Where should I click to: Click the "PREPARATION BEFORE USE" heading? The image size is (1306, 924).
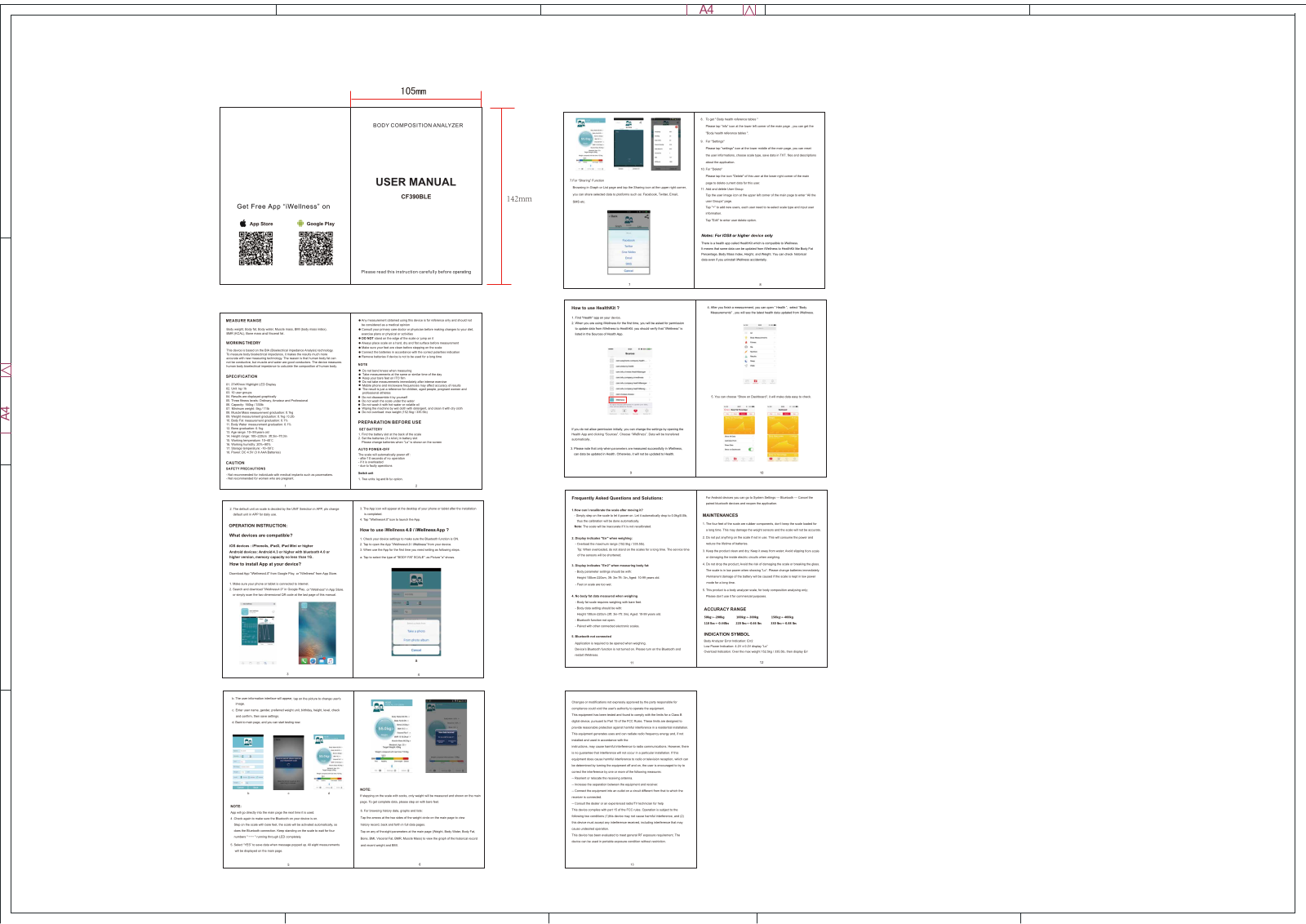coord(390,422)
